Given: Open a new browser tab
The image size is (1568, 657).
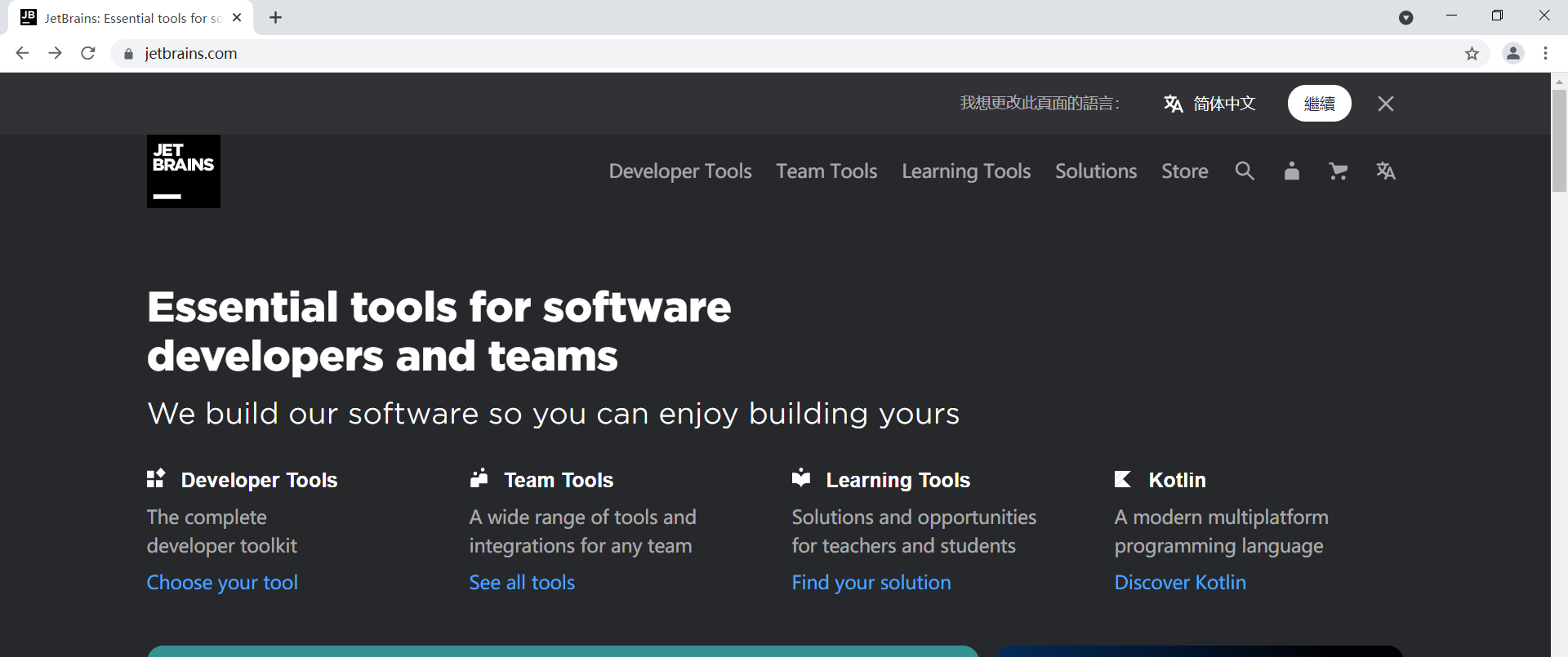Looking at the screenshot, I should point(275,17).
